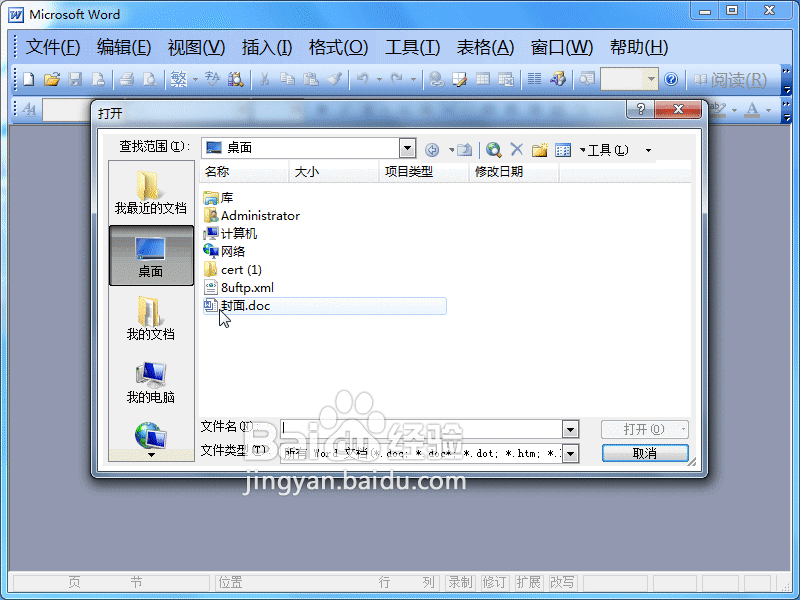Click the 打开 Open button
The width and height of the screenshot is (800, 600).
(644, 428)
